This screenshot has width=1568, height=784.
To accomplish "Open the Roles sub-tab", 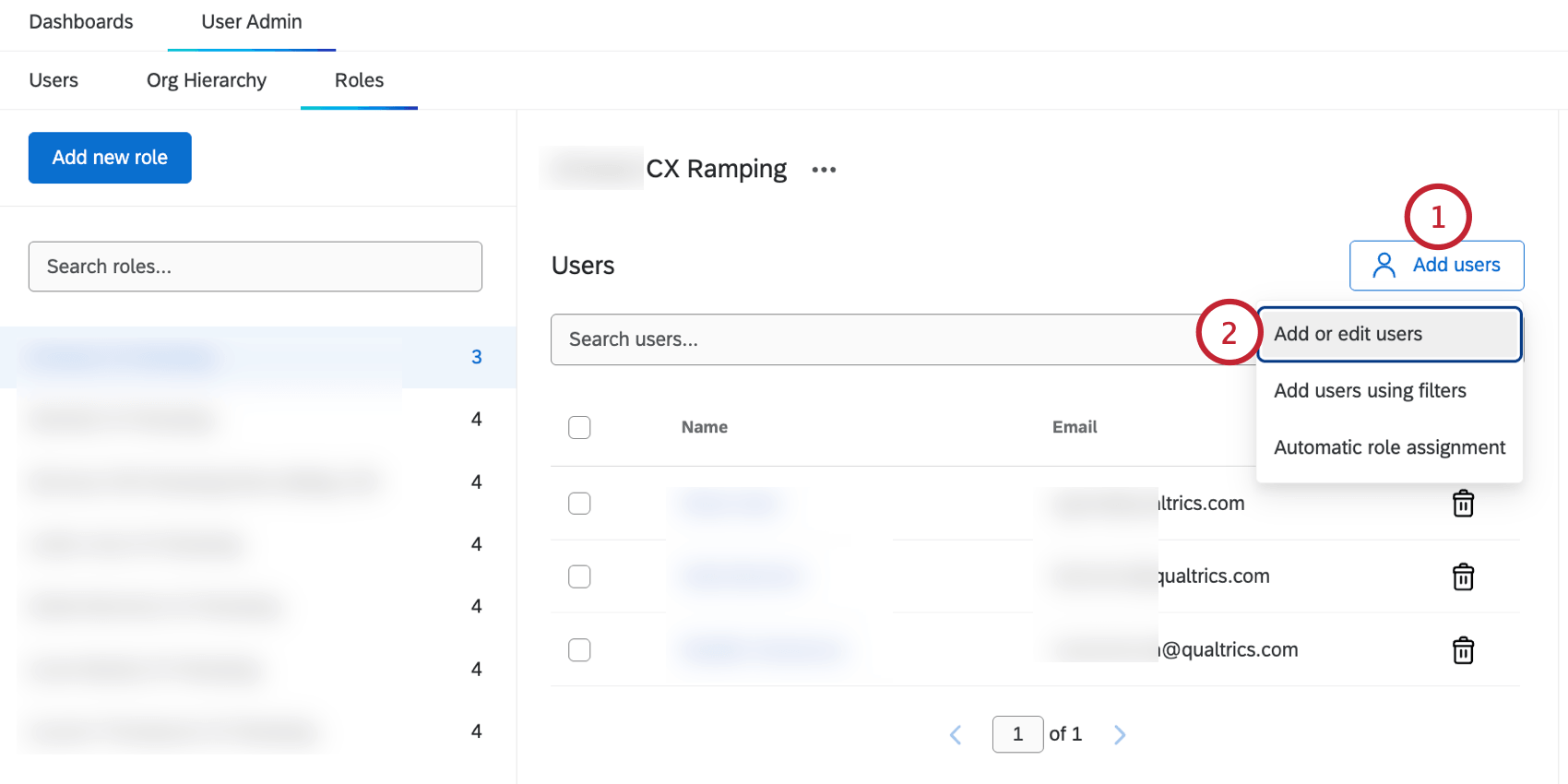I will coord(359,80).
